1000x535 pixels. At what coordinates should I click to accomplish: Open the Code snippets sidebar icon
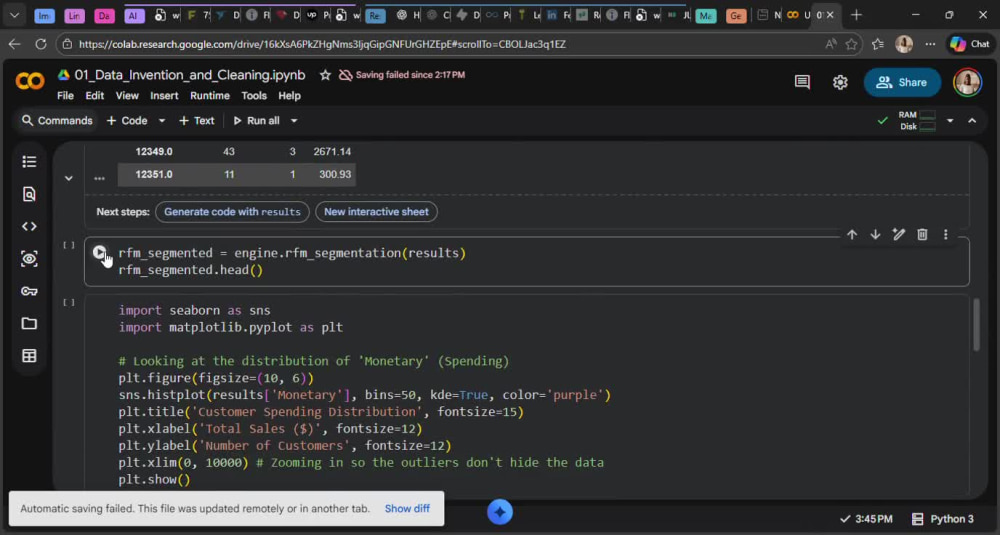pyautogui.click(x=29, y=226)
